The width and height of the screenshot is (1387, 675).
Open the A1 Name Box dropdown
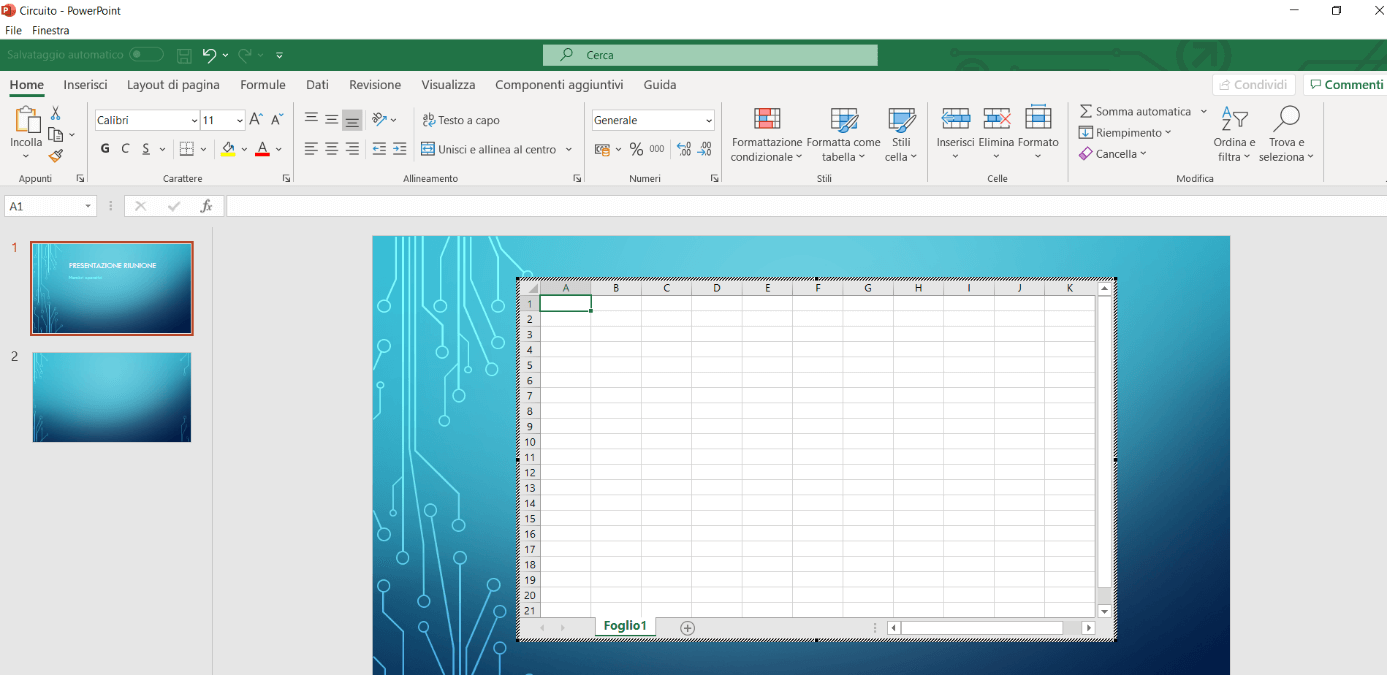click(88, 206)
